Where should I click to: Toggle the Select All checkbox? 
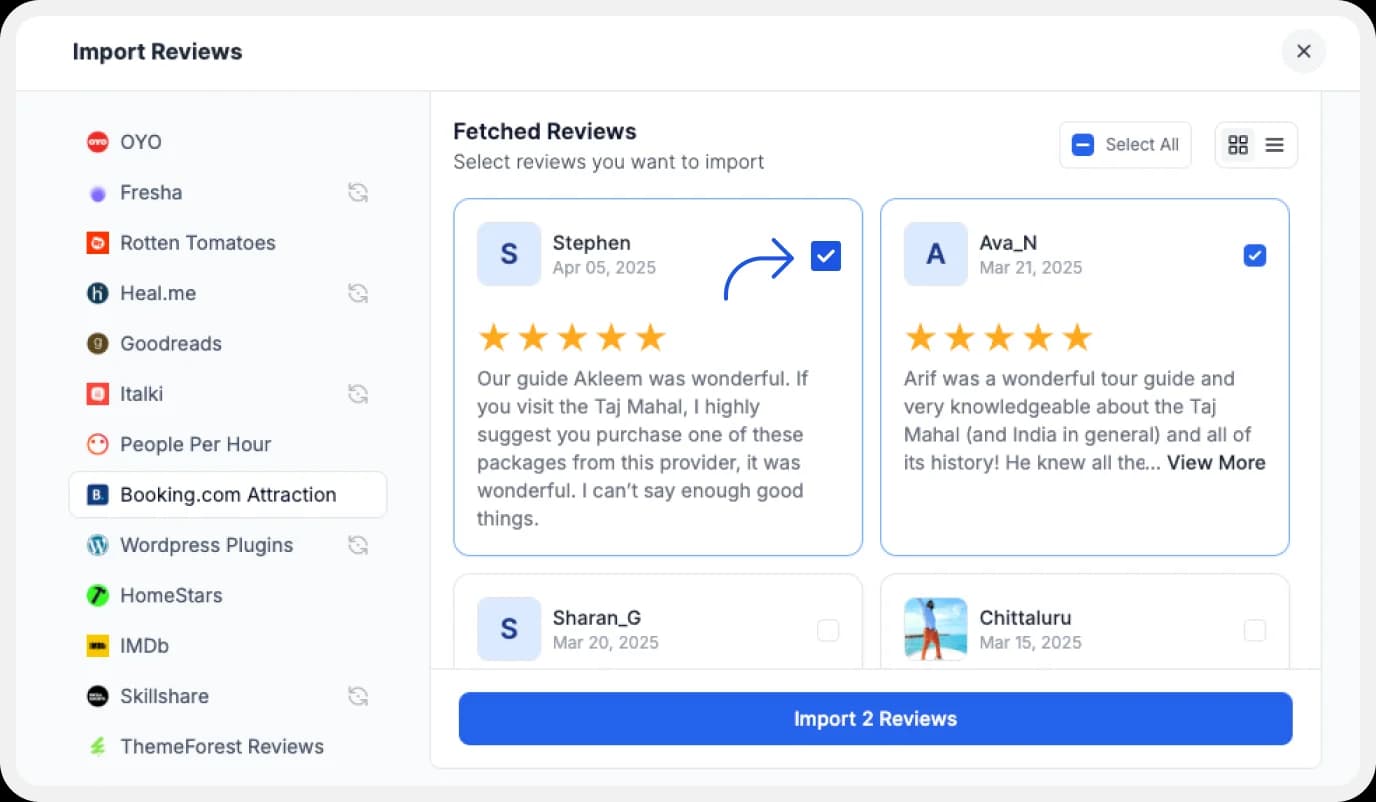(1082, 144)
